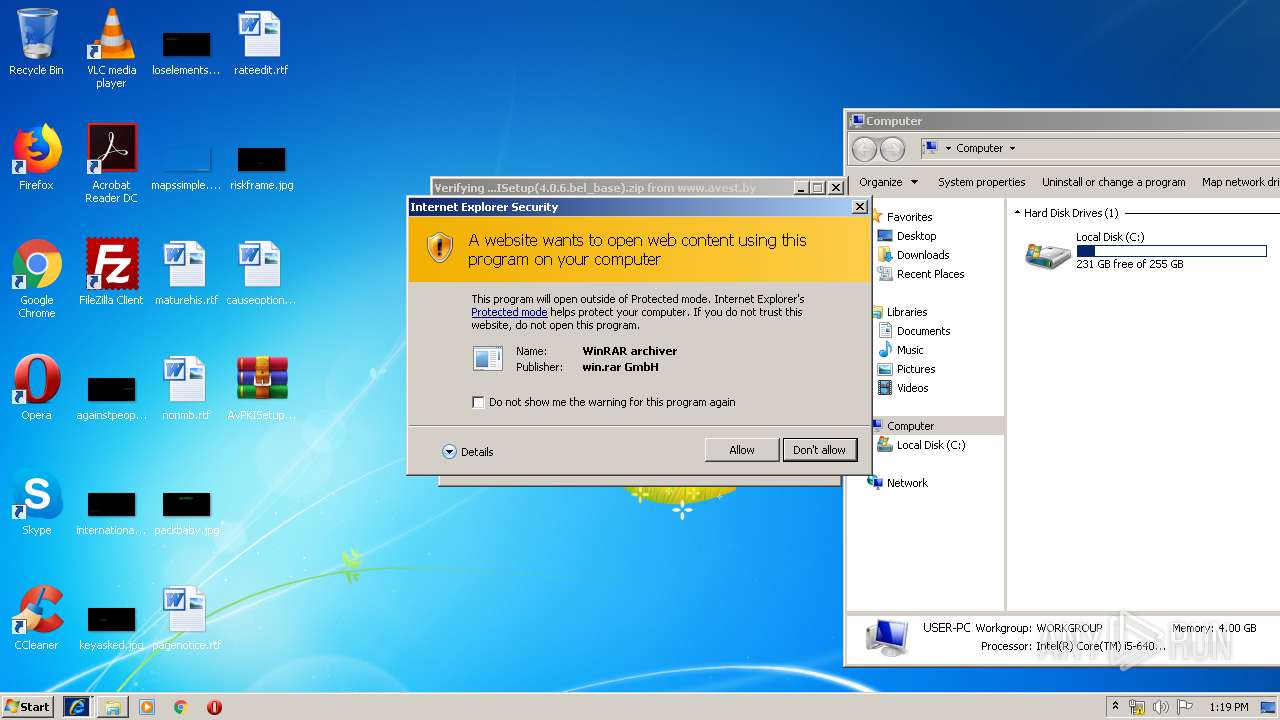Viewport: 1280px width, 720px height.
Task: Click the Don't allow button
Action: pyautogui.click(x=819, y=450)
